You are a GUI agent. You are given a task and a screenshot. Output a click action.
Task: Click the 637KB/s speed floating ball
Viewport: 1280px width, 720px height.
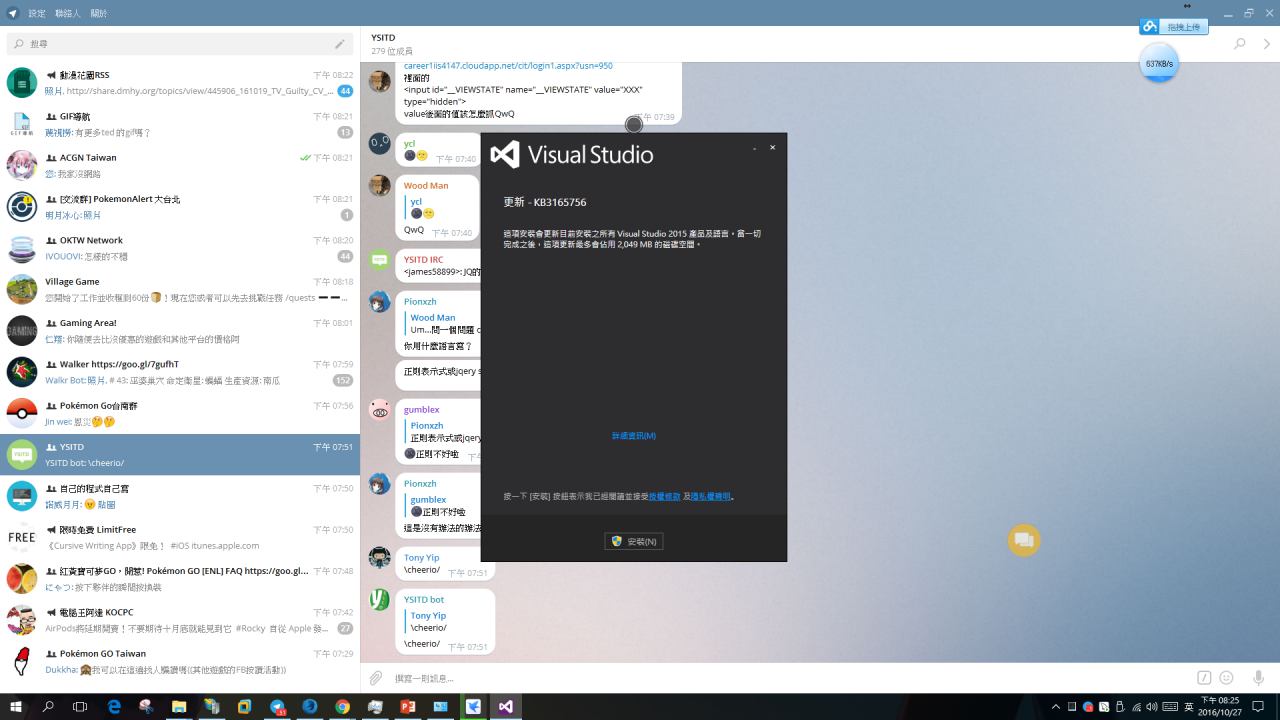tap(1159, 63)
